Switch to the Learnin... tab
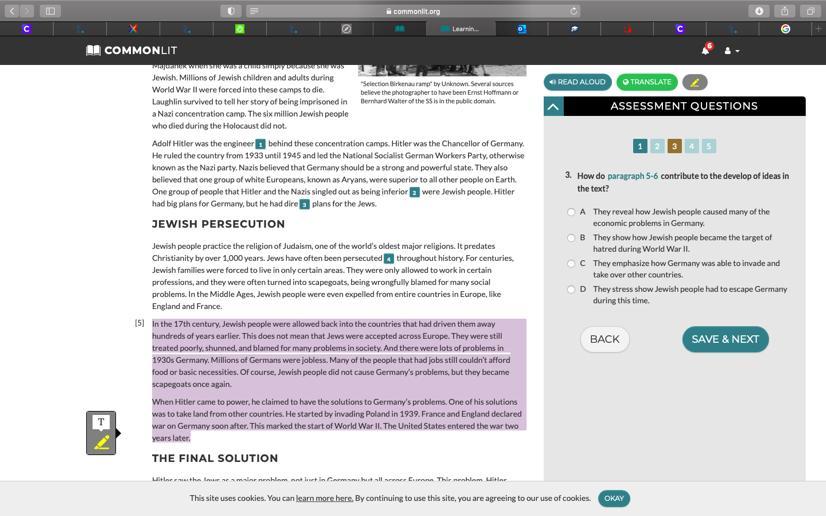The image size is (826, 516). click(460, 29)
